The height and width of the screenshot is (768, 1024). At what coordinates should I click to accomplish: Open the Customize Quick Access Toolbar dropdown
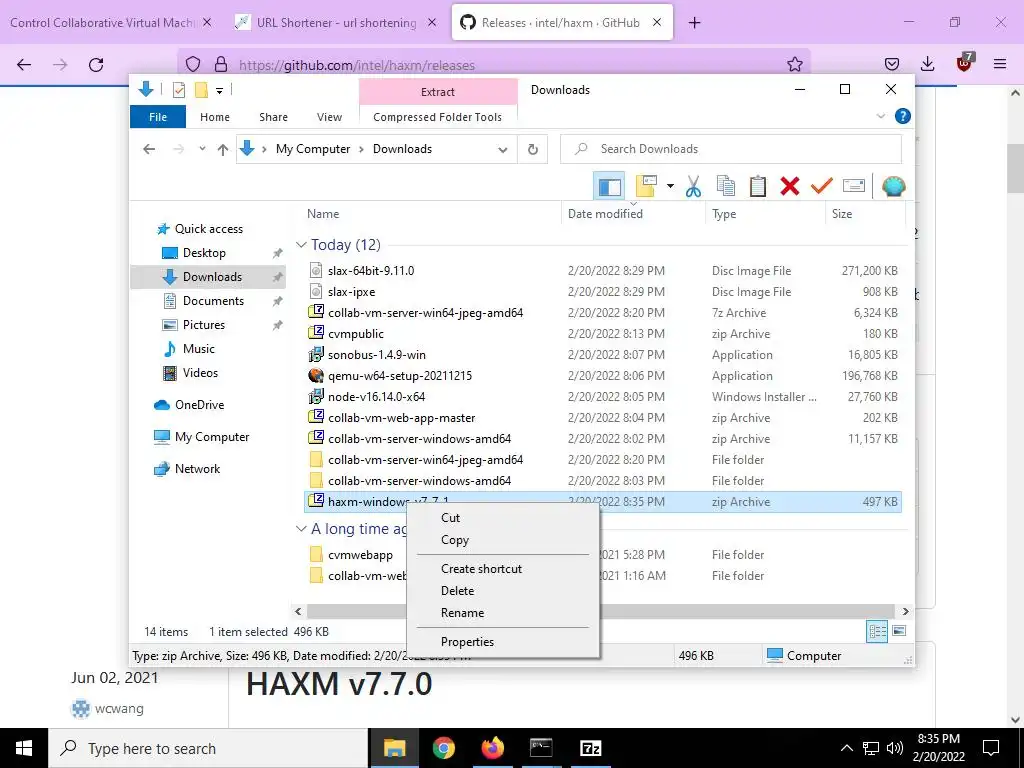click(x=219, y=91)
